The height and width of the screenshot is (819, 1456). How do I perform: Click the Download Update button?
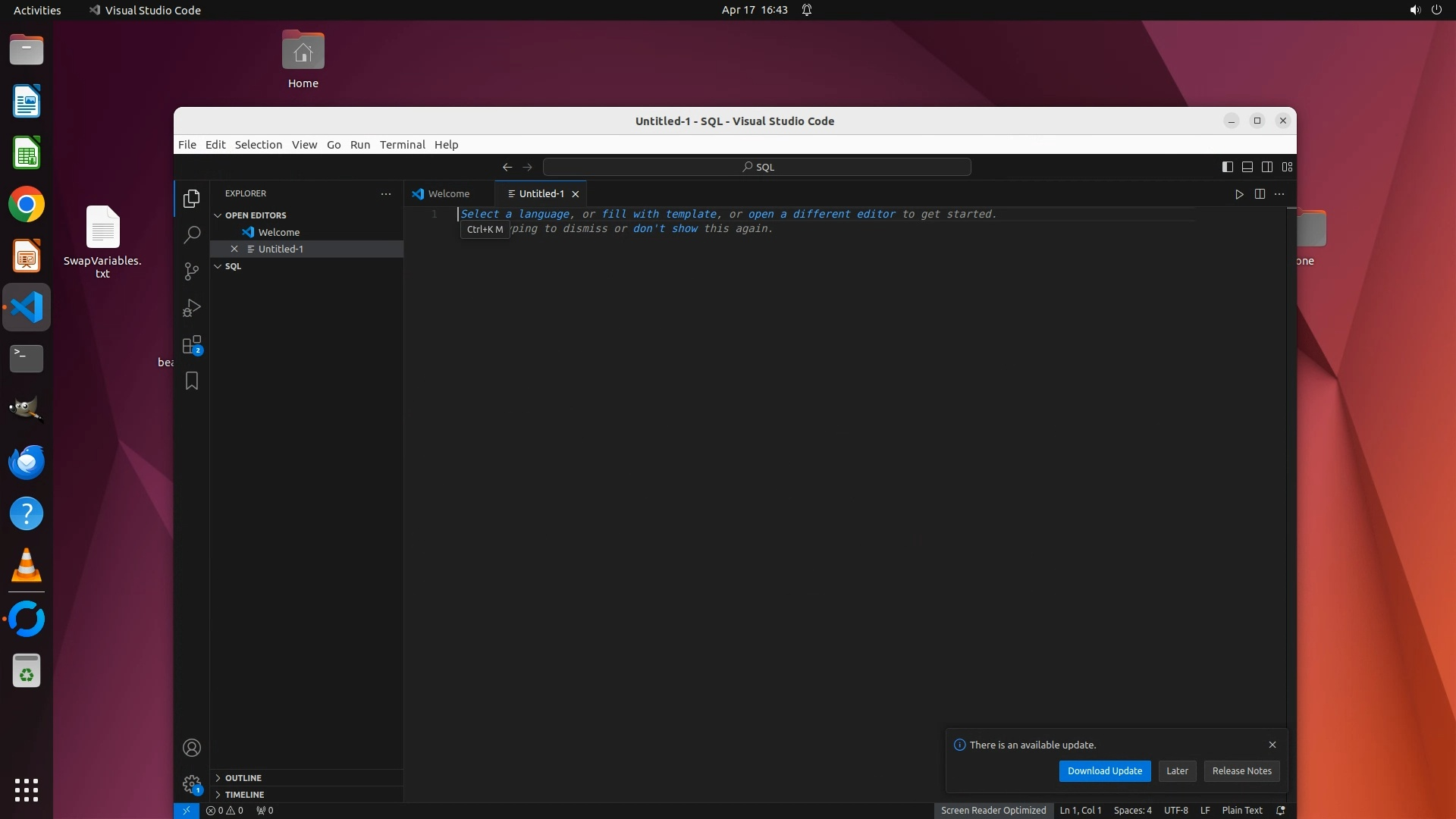(x=1104, y=771)
